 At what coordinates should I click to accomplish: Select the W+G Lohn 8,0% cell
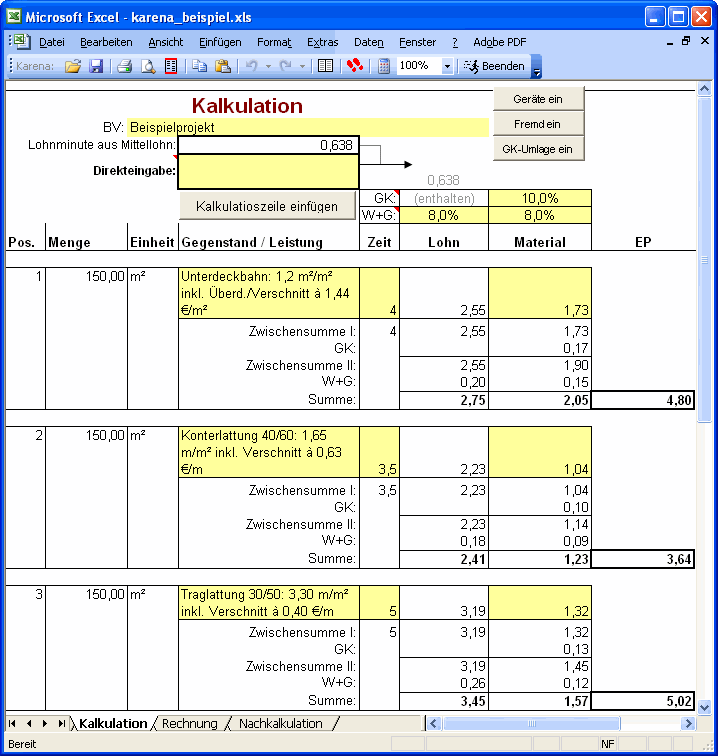444,215
